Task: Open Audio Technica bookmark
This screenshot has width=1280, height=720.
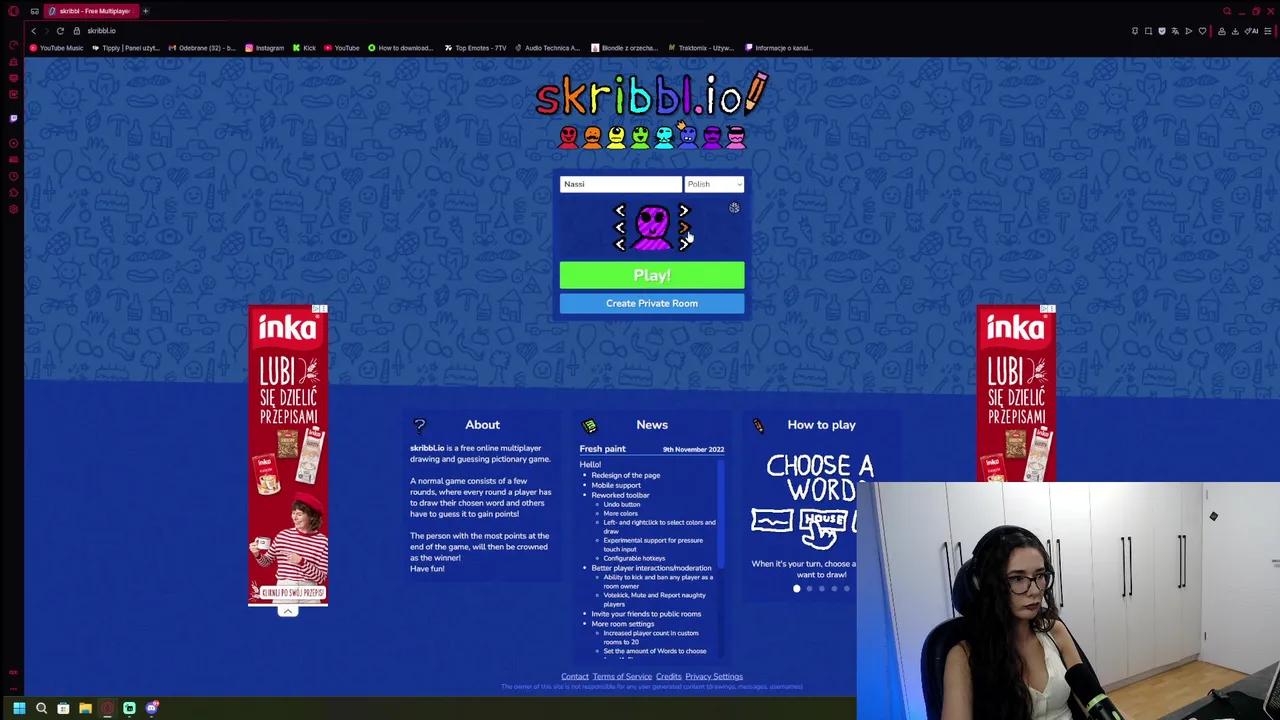Action: click(x=547, y=48)
